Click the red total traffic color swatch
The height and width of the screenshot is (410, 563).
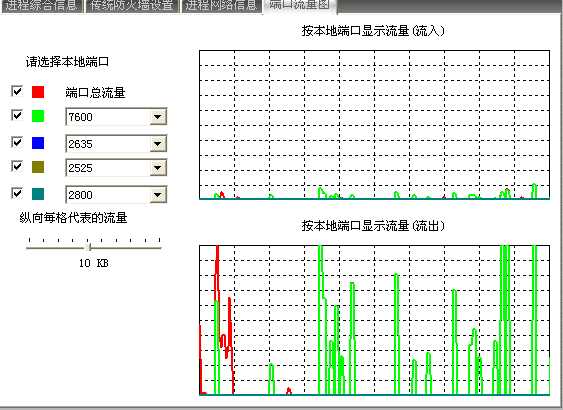coord(38,92)
